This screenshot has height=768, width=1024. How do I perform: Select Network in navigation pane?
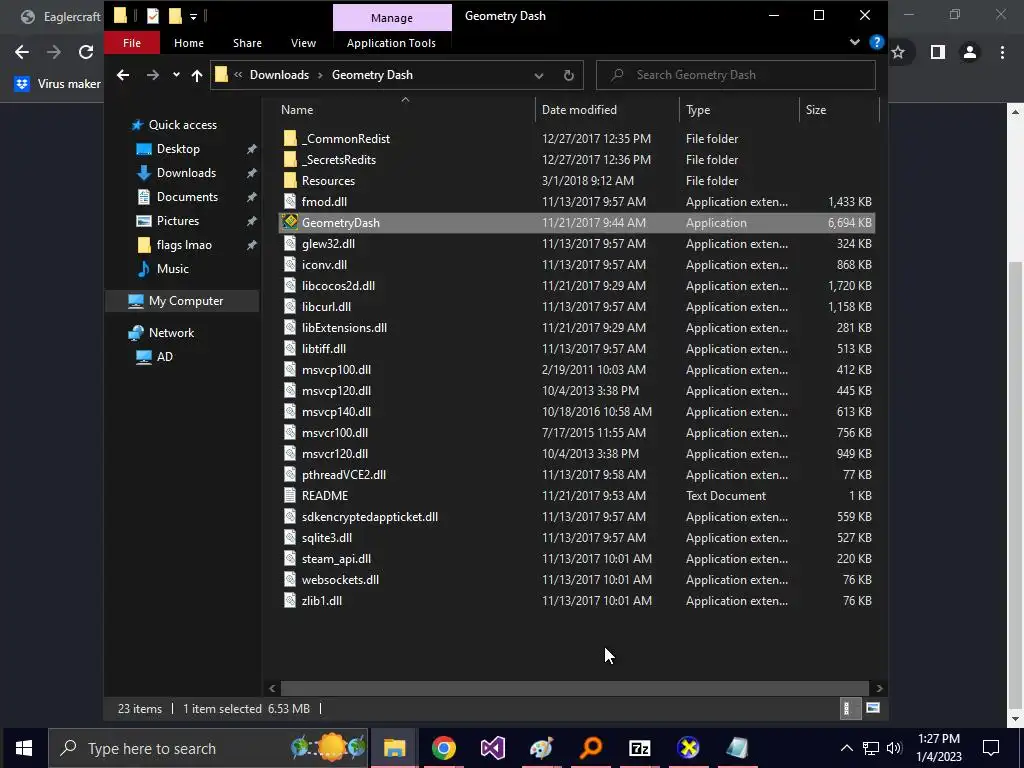(x=171, y=333)
